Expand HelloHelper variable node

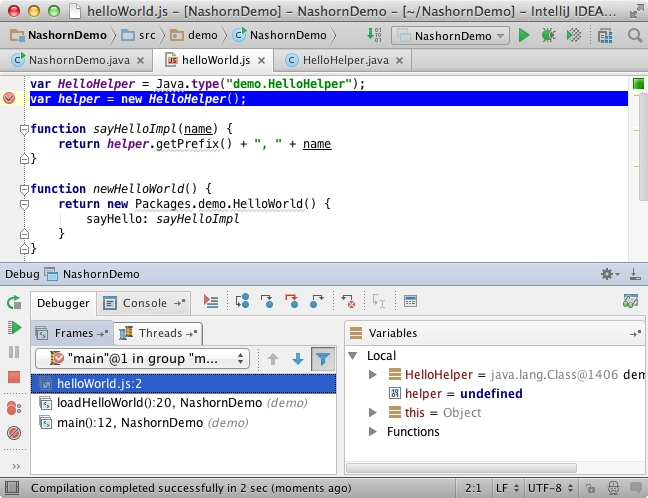[372, 374]
